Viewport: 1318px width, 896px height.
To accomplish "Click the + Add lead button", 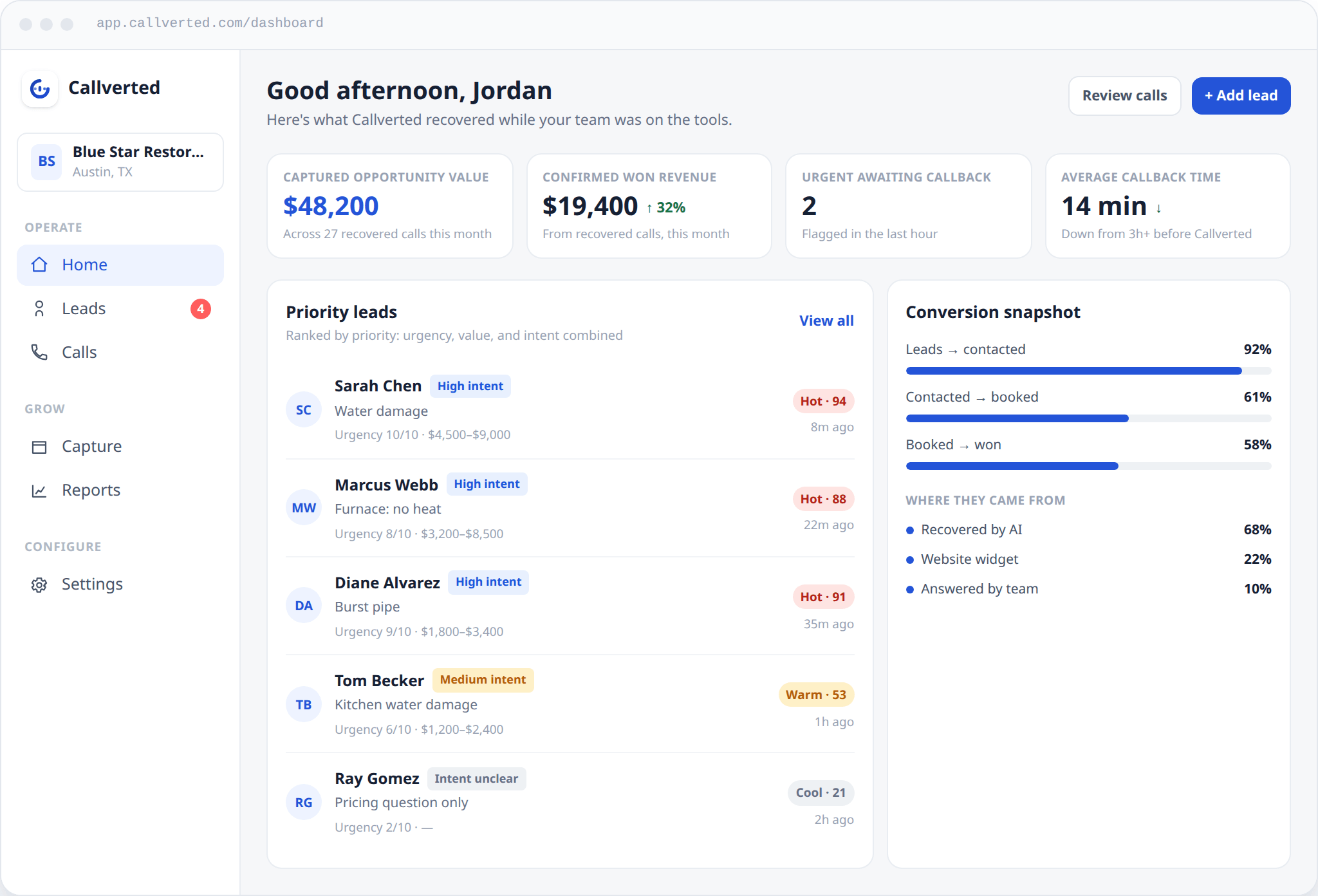I will [x=1241, y=96].
